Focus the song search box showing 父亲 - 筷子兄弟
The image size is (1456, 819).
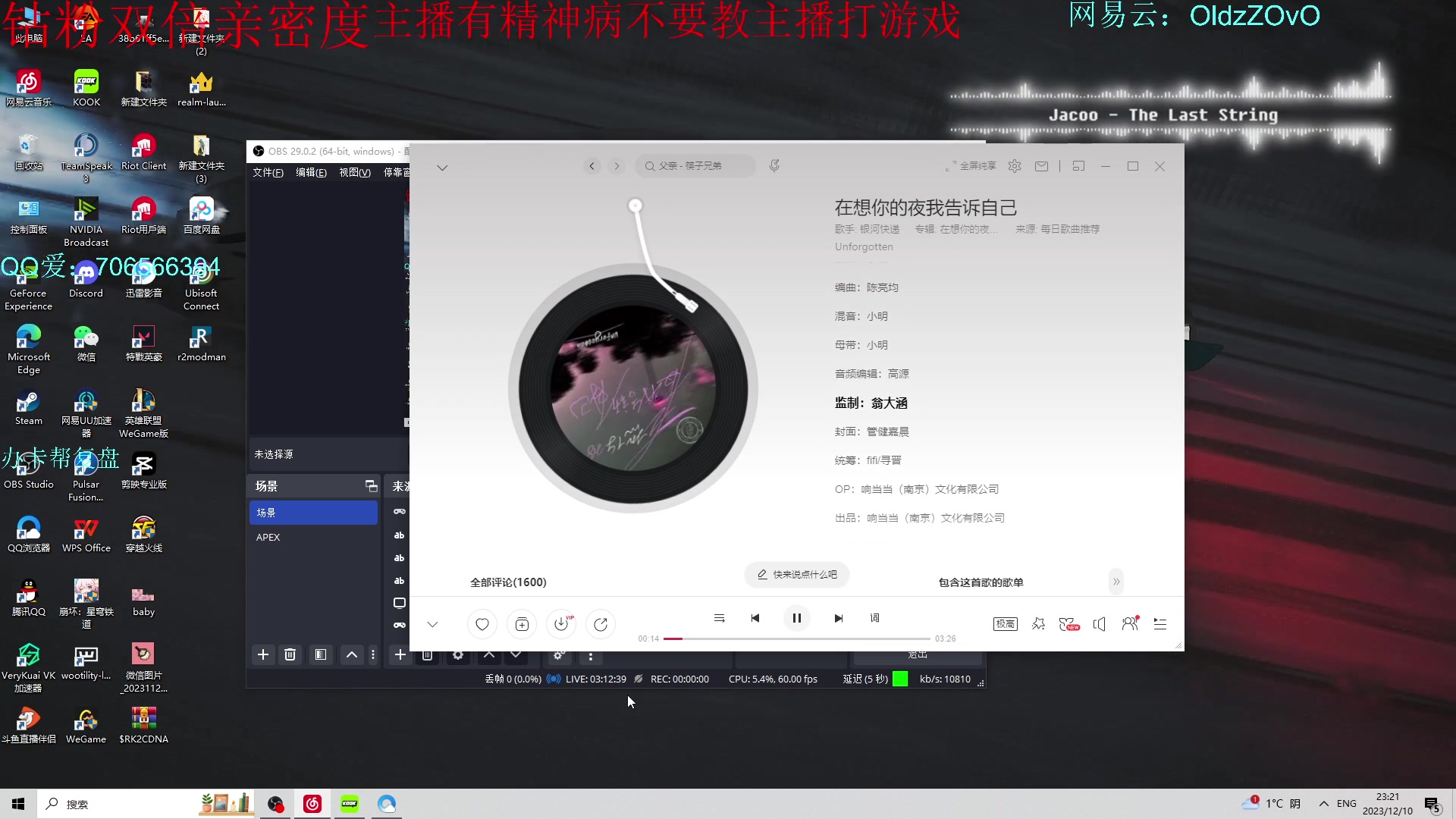click(x=695, y=165)
